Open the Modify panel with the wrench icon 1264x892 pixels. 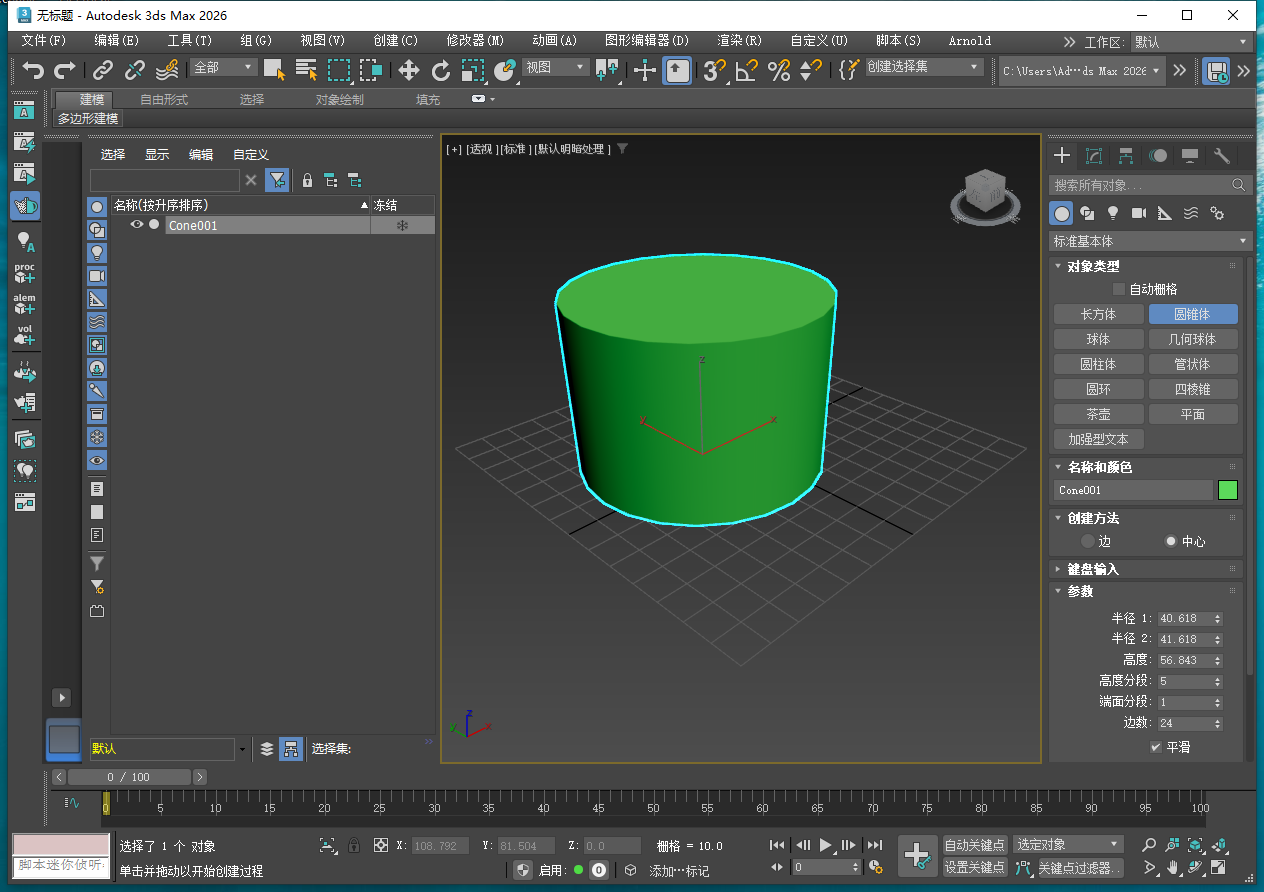(x=1223, y=156)
